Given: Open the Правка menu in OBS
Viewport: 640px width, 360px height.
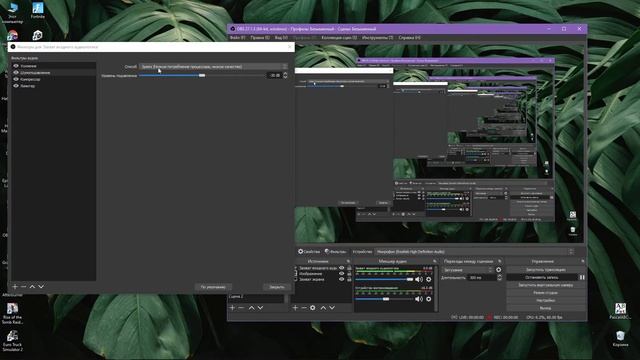Looking at the screenshot, I should coord(260,38).
